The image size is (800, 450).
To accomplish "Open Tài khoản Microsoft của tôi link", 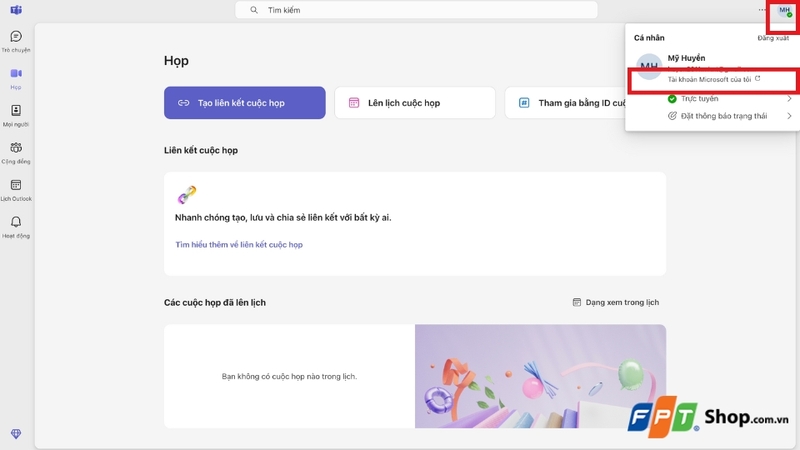I will (x=713, y=78).
